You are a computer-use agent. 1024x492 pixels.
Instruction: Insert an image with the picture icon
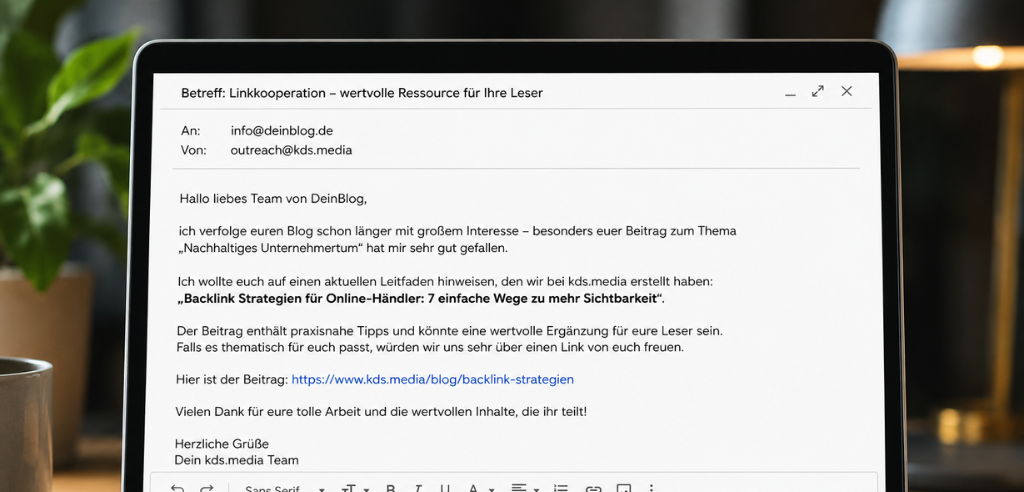[624, 489]
